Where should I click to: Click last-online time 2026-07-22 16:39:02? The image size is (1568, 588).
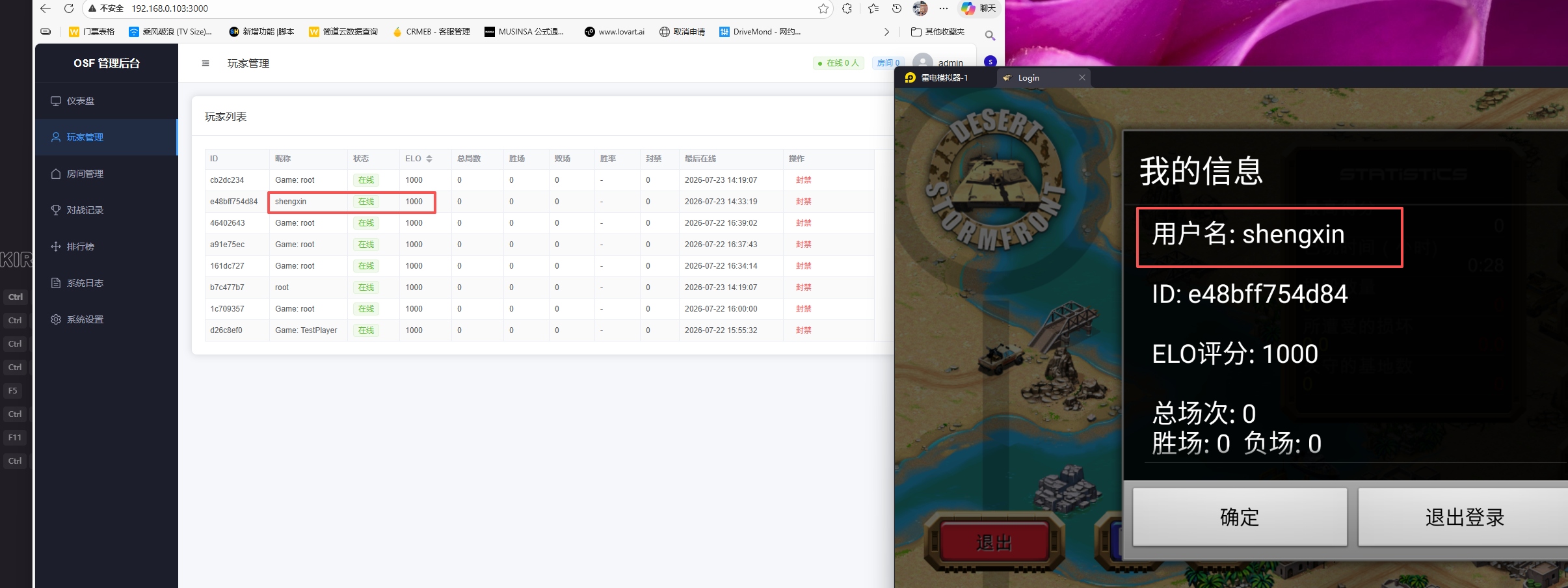tap(721, 223)
